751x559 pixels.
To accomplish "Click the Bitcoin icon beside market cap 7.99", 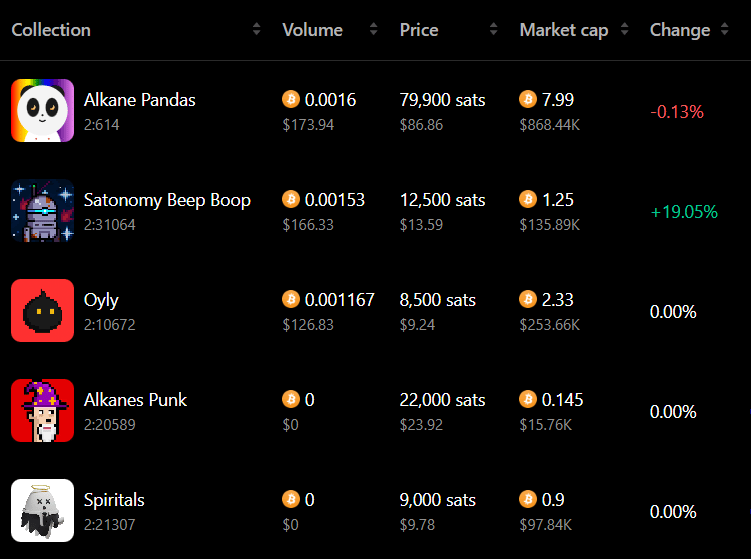I will (x=528, y=99).
